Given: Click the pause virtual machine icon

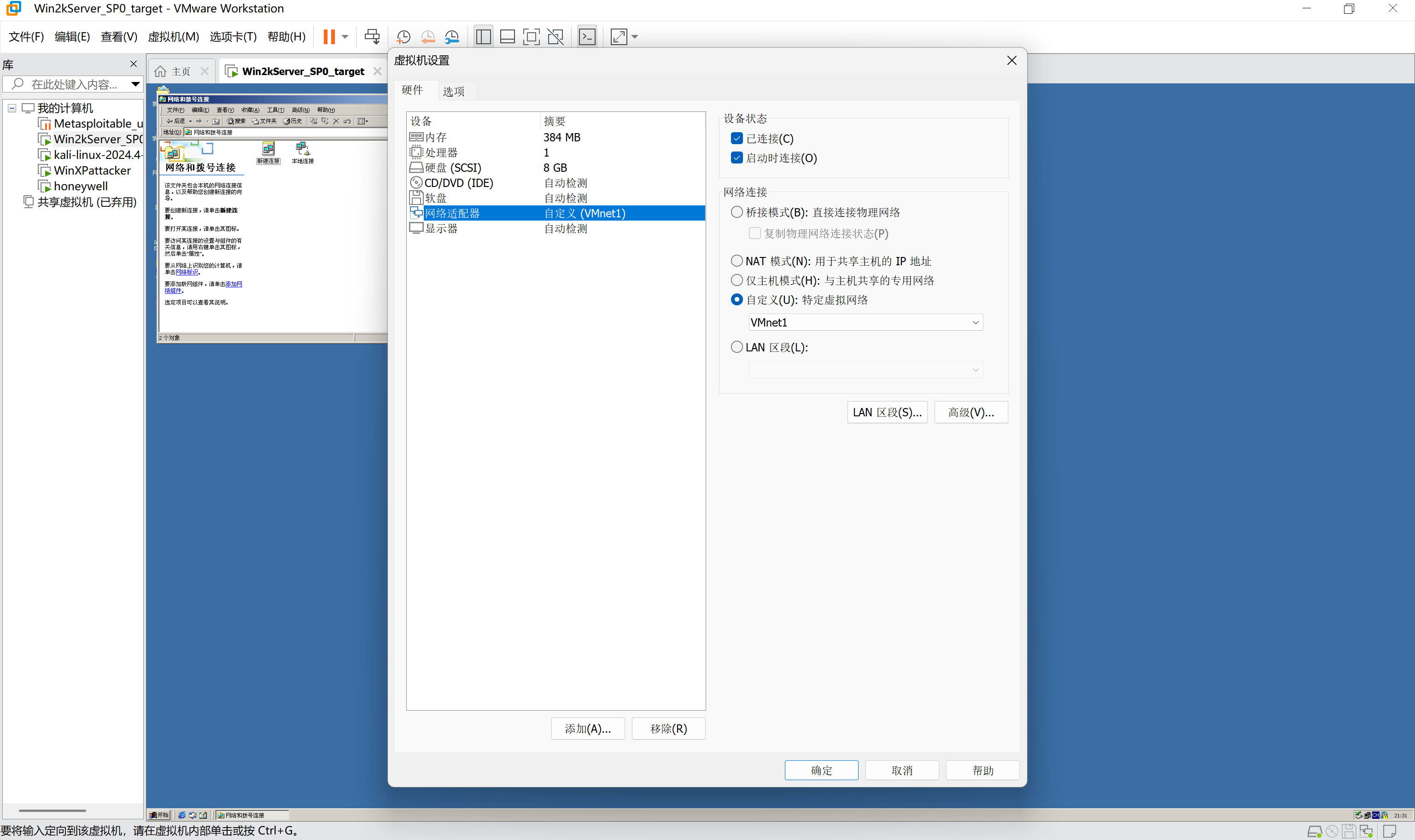Looking at the screenshot, I should pos(329,37).
